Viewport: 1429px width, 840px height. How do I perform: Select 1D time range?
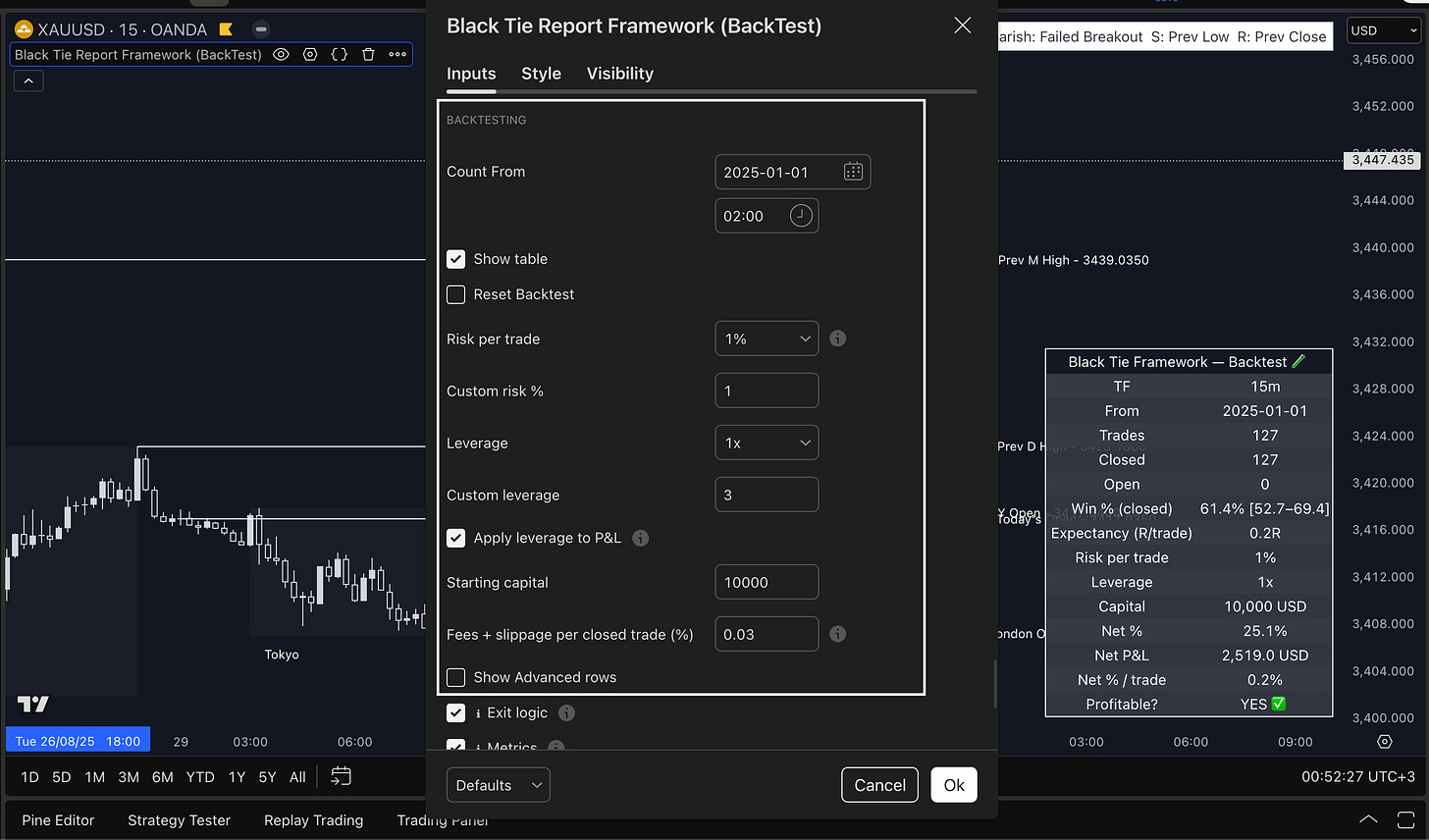tap(29, 777)
